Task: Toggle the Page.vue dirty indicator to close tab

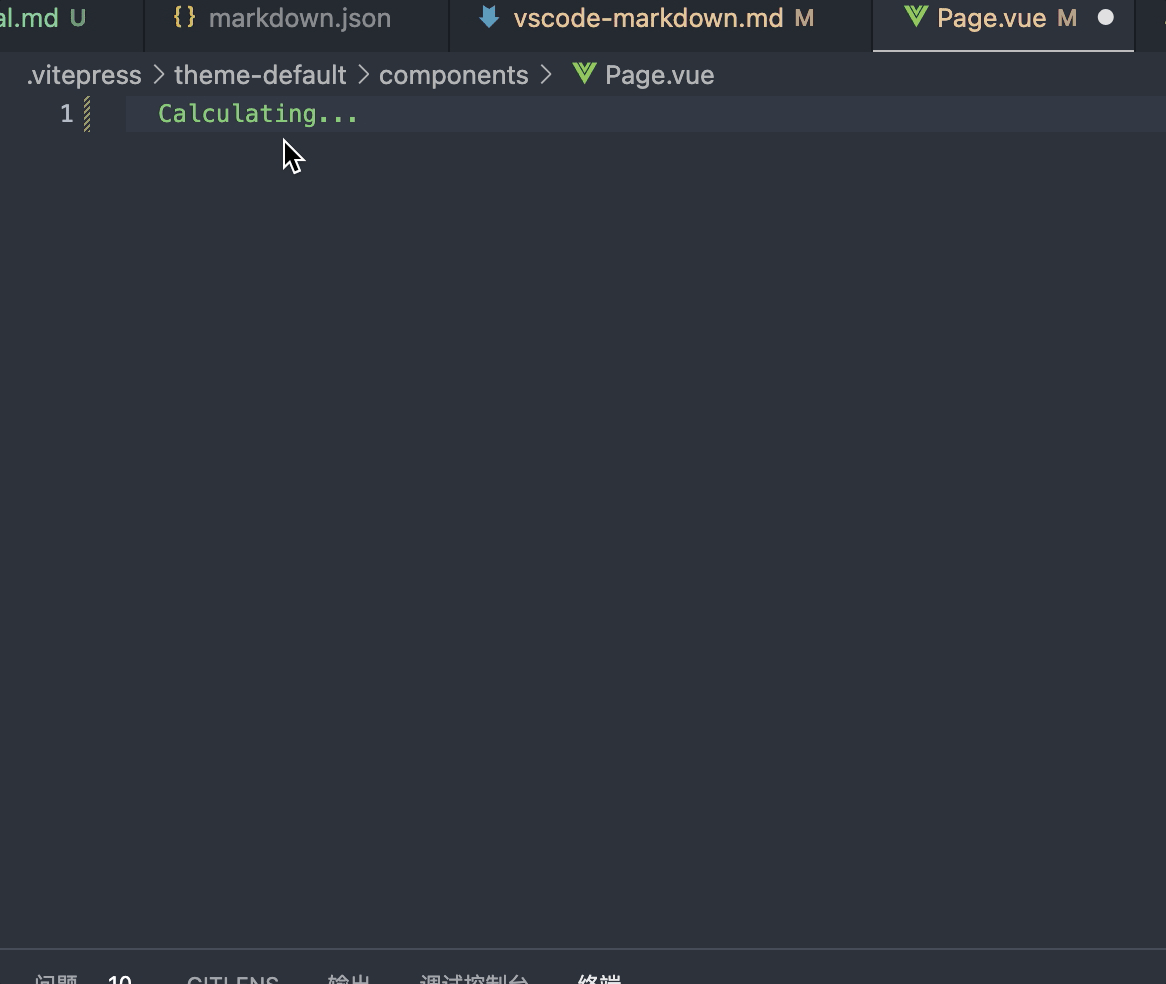Action: [x=1107, y=16]
